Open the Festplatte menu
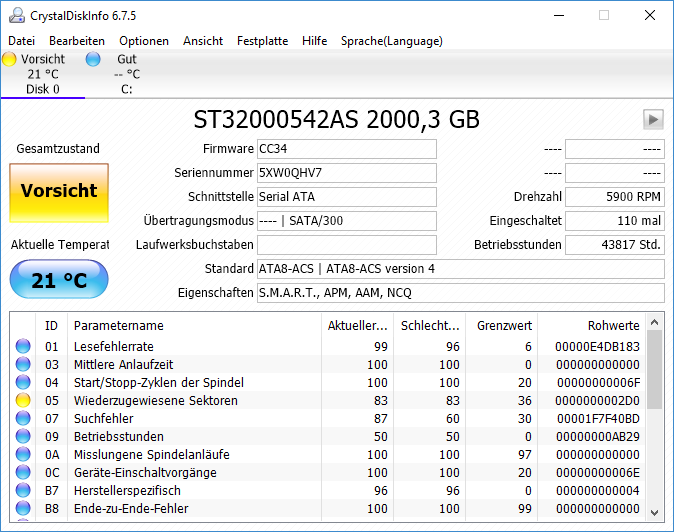 pyautogui.click(x=263, y=41)
